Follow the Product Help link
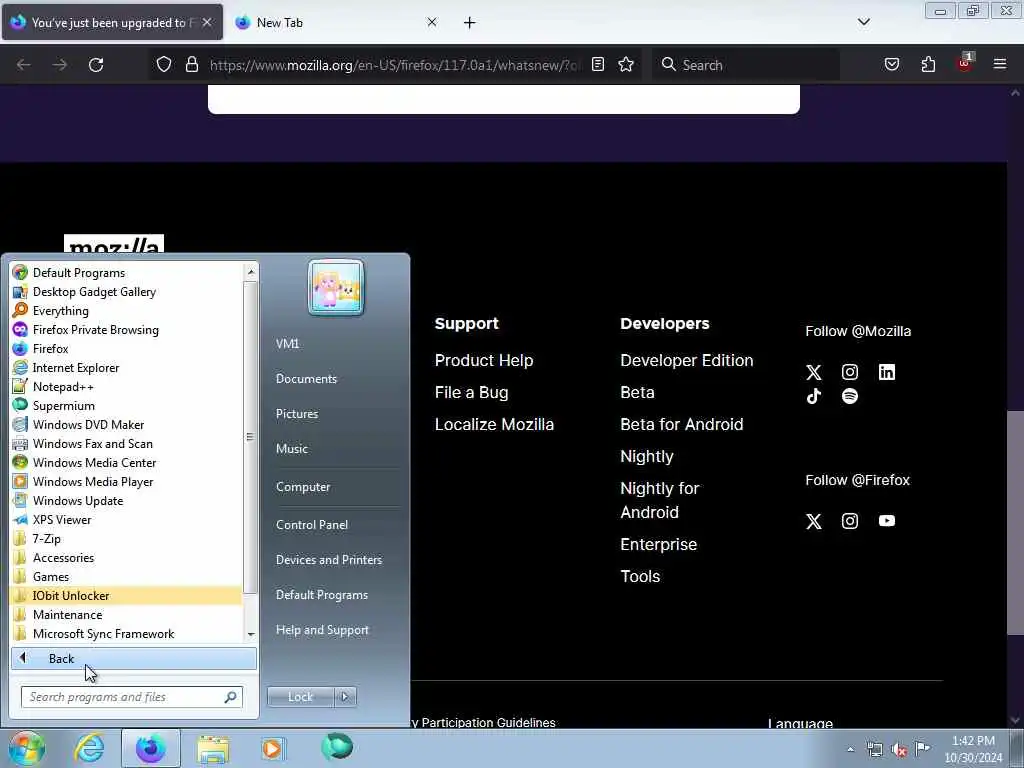The height and width of the screenshot is (768, 1024). [484, 360]
